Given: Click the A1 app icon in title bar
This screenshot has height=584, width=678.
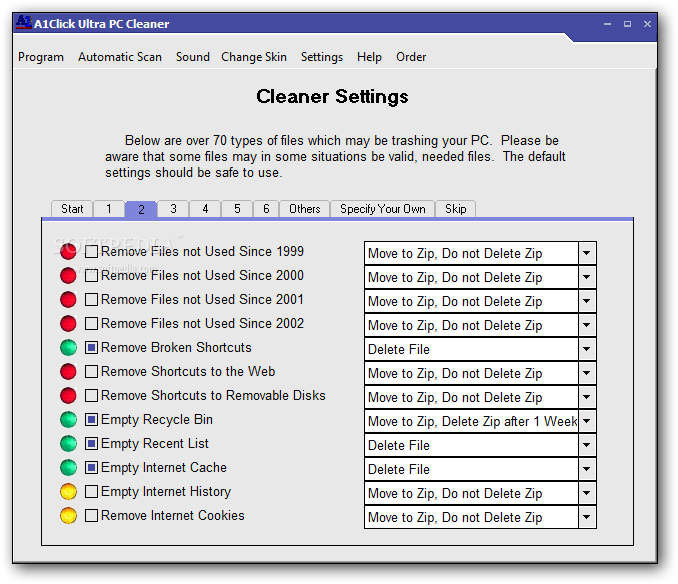Looking at the screenshot, I should (24, 22).
